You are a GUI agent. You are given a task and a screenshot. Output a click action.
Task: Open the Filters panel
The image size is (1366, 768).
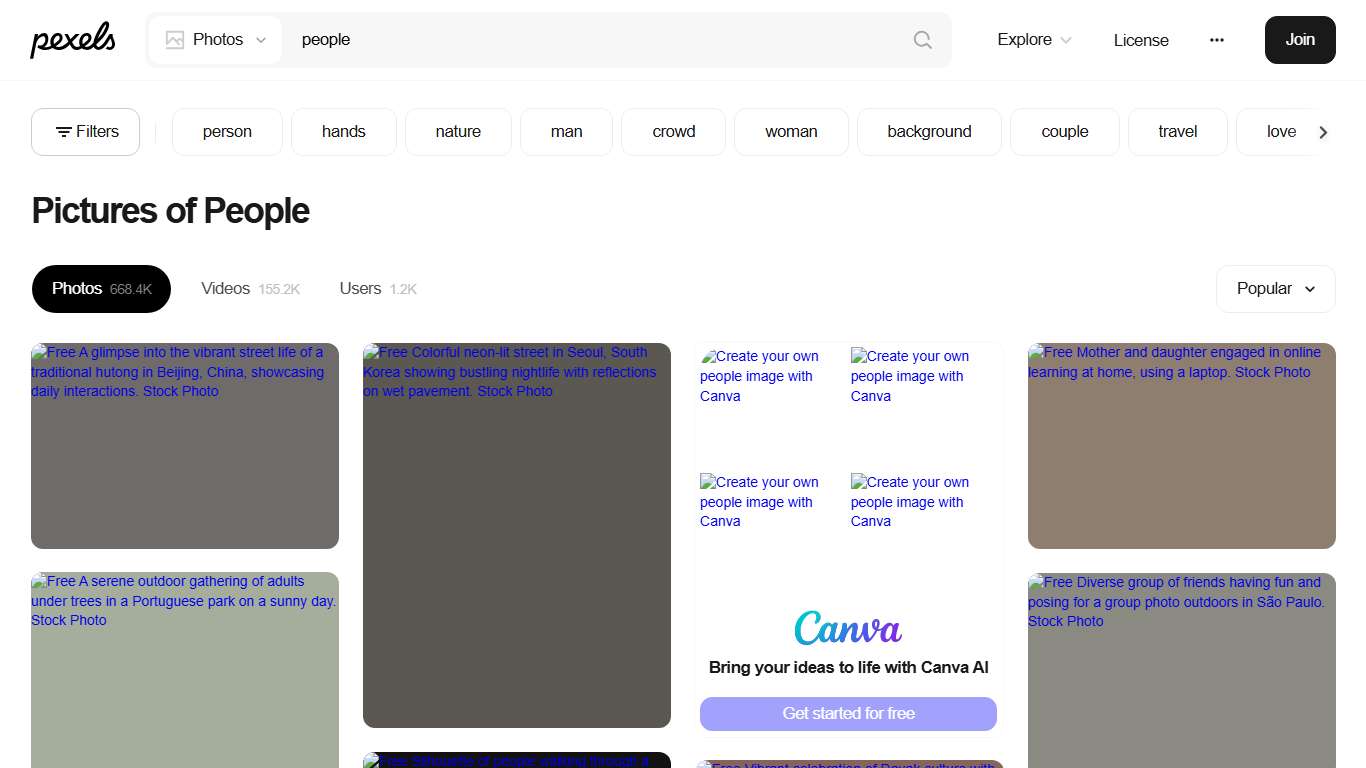click(x=86, y=132)
